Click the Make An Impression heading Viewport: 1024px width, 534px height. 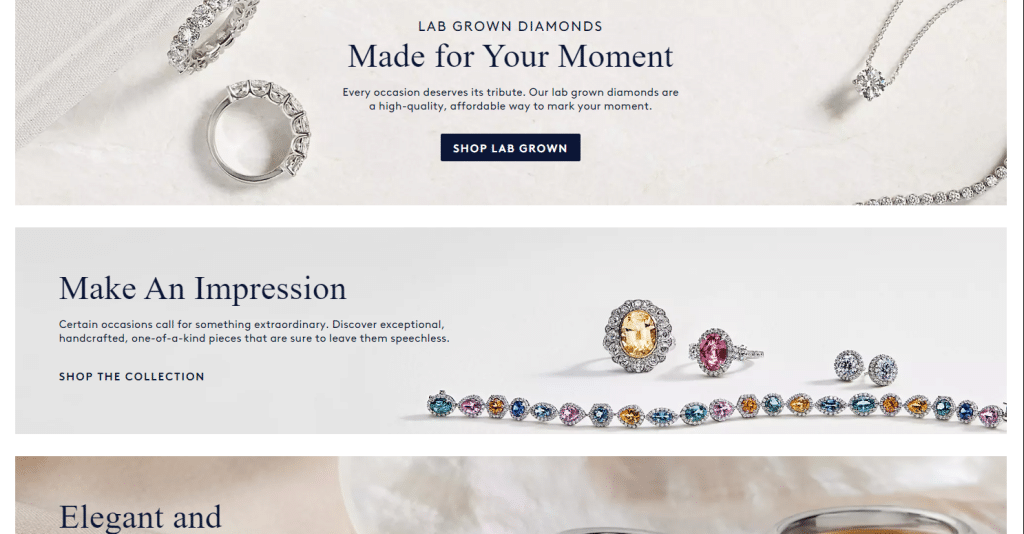[x=202, y=289]
